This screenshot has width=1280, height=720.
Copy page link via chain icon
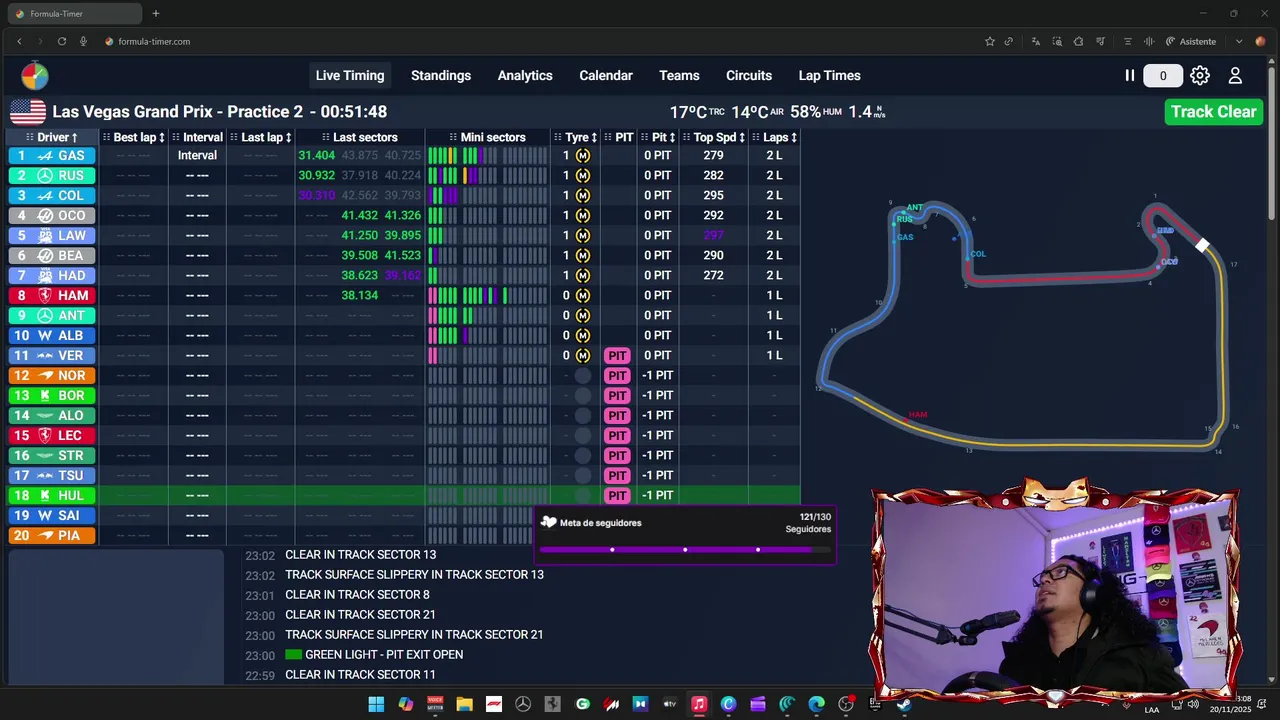[1009, 41]
